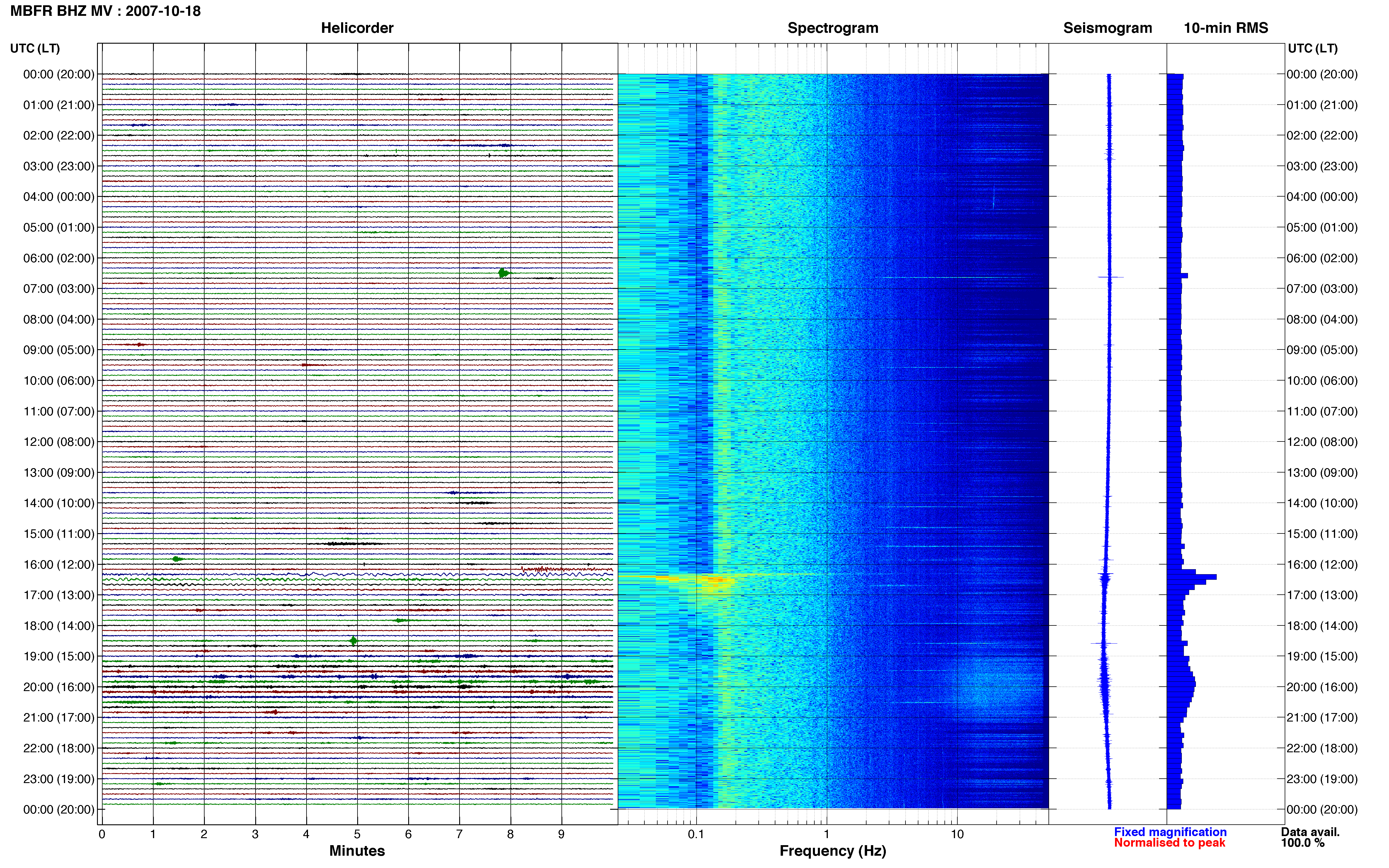Click the tallest RMS bar after 16:00

[1191, 576]
